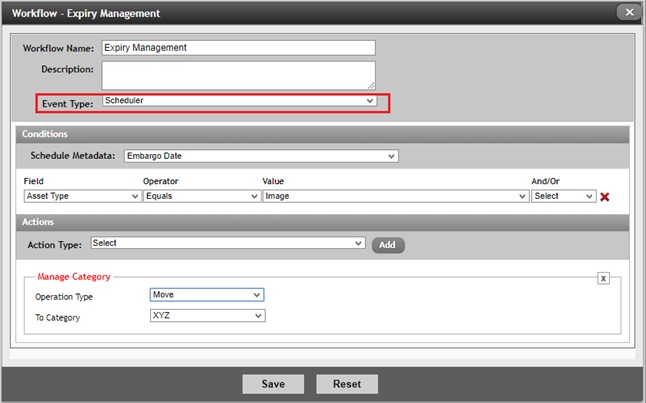Open the Value dropdown showing Image
Image resolution: width=646 pixels, height=403 pixels.
pos(396,196)
